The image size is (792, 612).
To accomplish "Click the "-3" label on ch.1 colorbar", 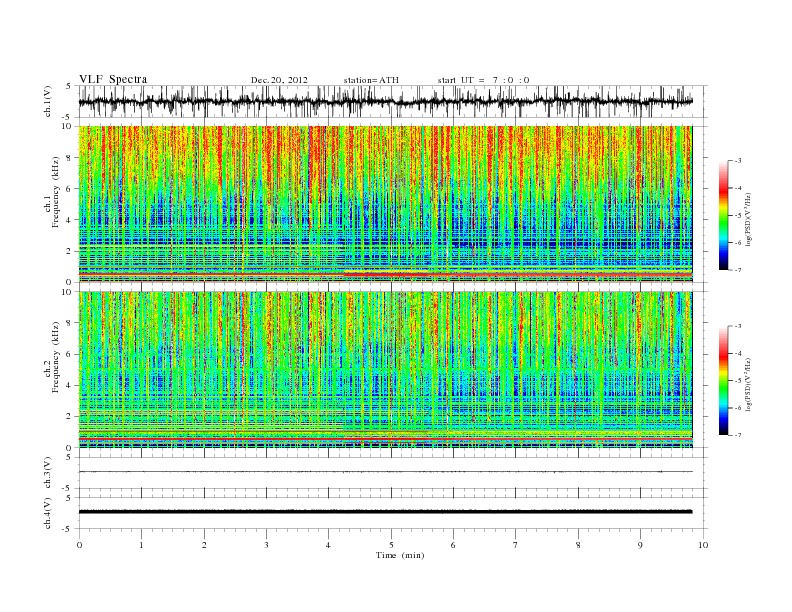I will coord(737,161).
